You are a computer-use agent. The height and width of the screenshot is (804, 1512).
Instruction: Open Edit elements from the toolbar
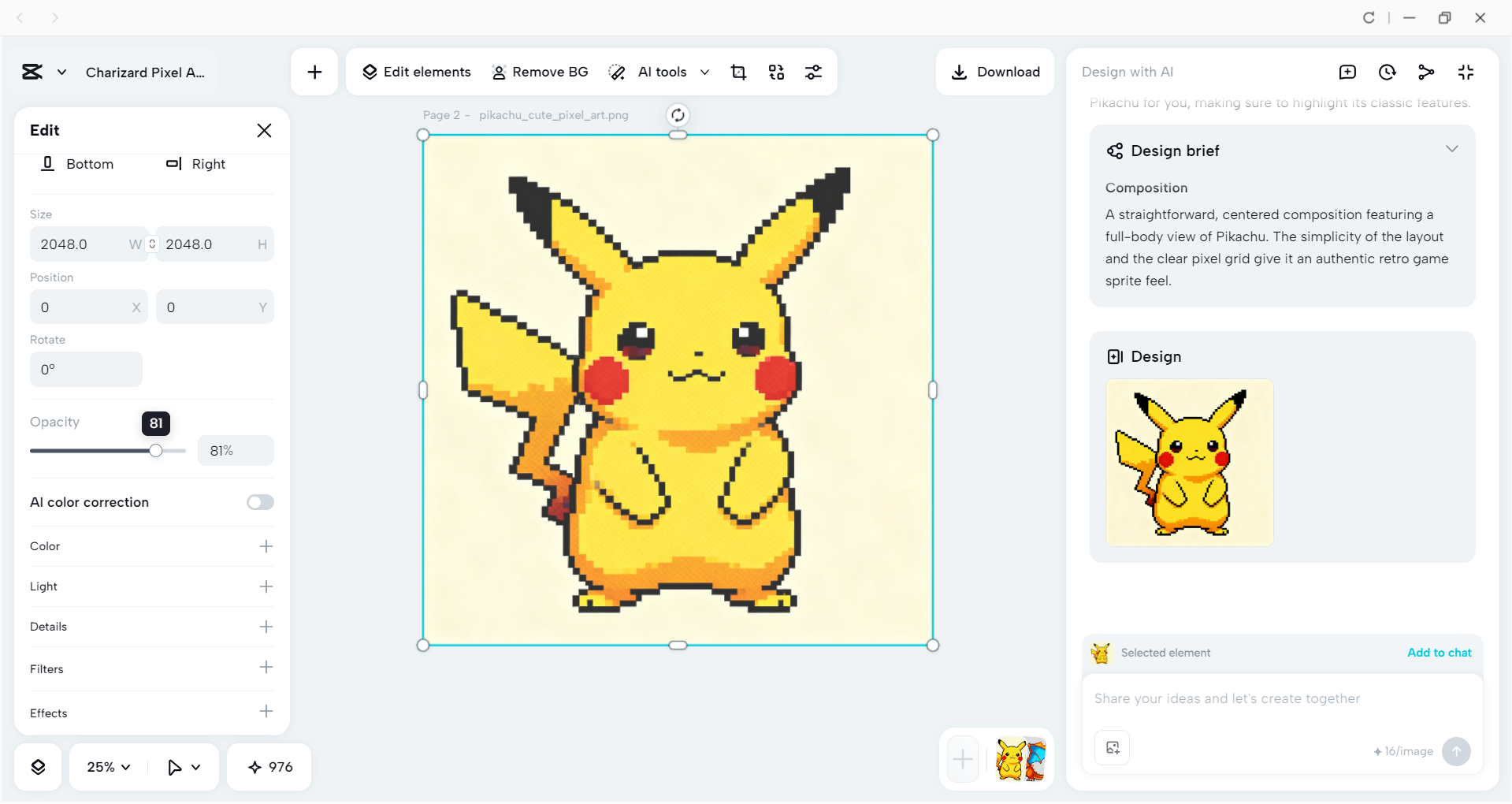point(416,72)
